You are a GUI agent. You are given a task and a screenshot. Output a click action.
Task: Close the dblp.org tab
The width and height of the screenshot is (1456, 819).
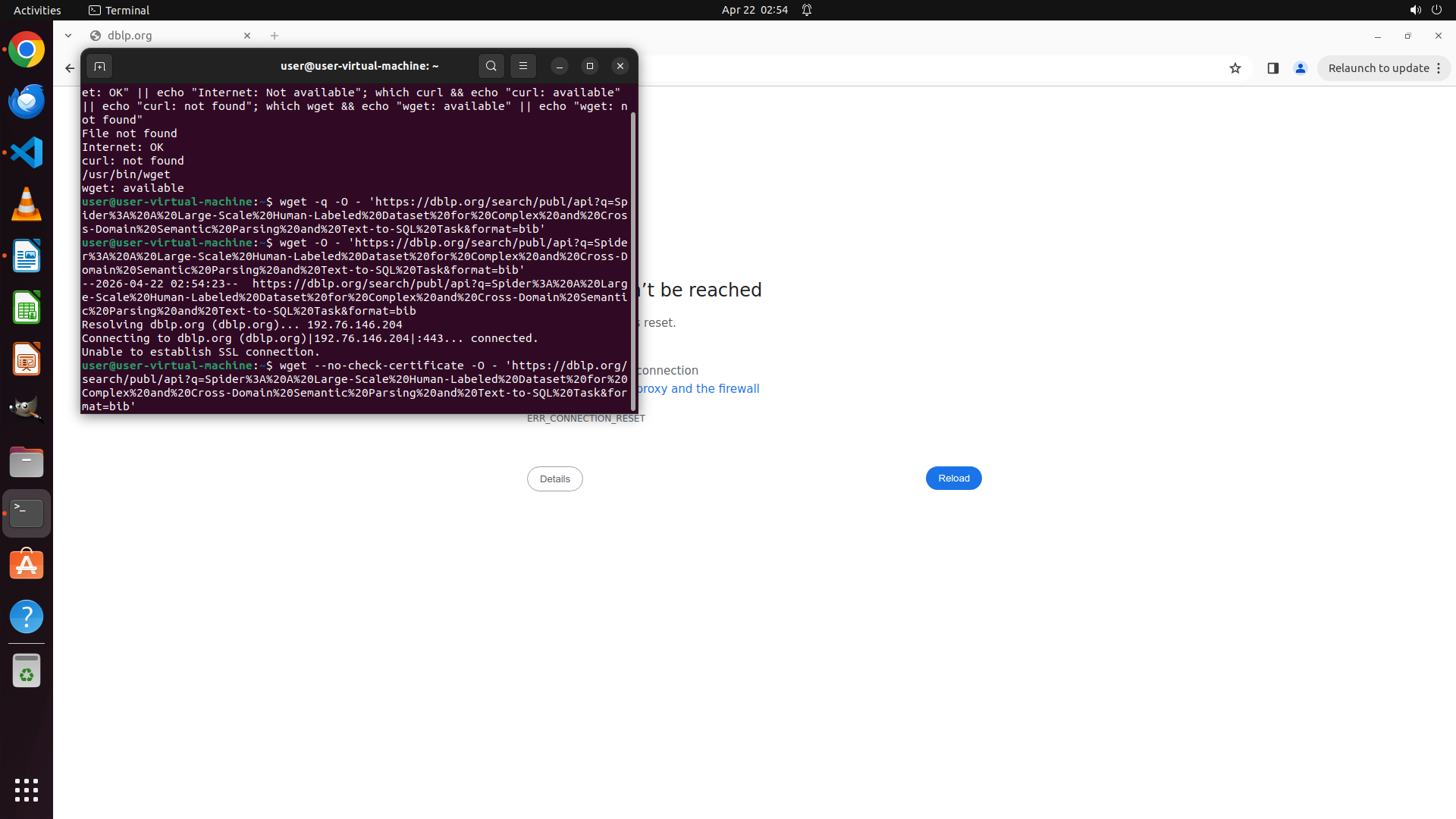[247, 36]
